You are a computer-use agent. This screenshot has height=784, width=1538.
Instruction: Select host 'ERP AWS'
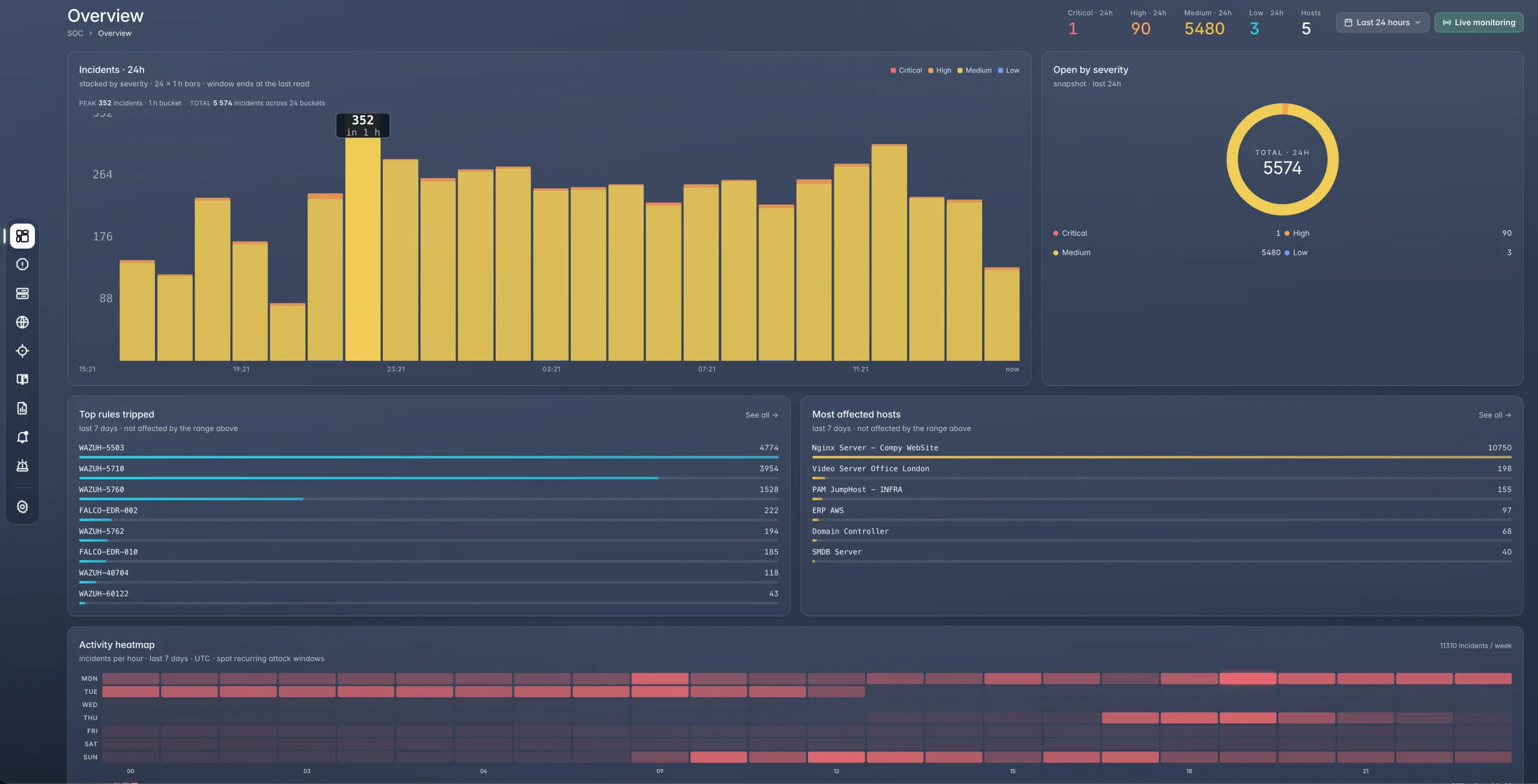828,511
